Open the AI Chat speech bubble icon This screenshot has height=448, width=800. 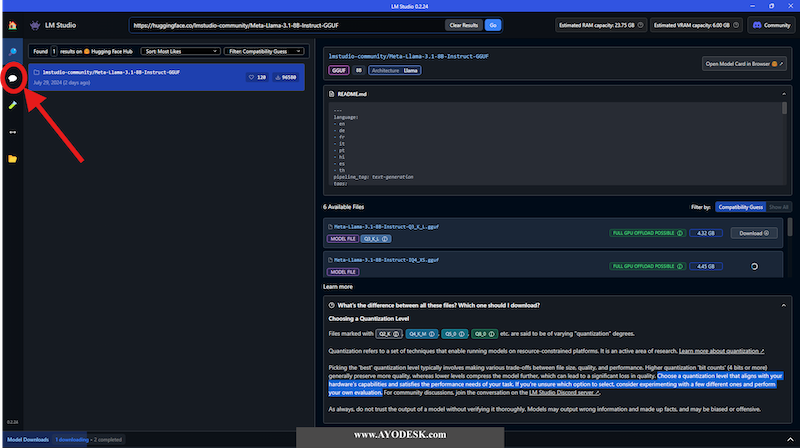point(13,78)
